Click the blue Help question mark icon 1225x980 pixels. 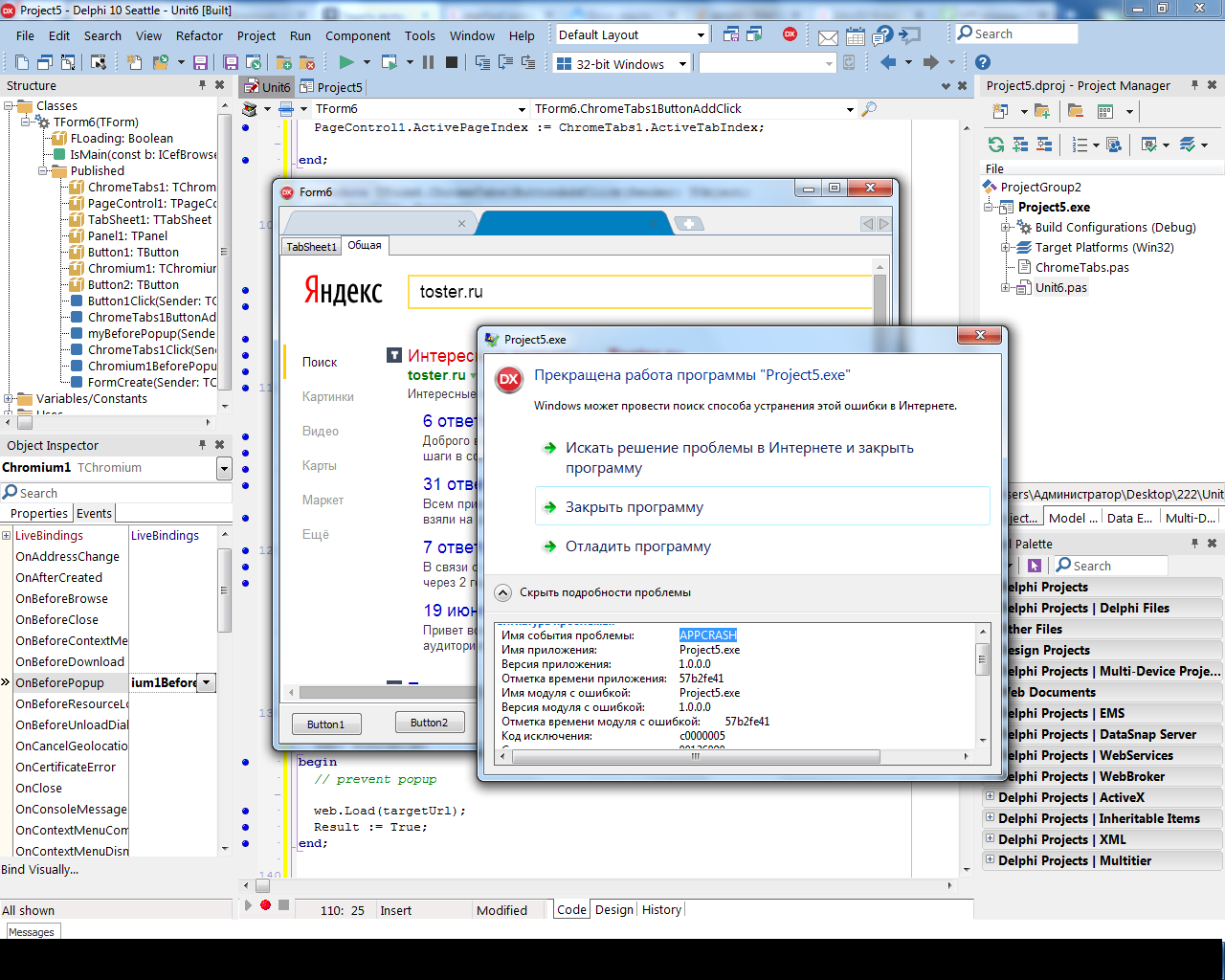[x=983, y=62]
